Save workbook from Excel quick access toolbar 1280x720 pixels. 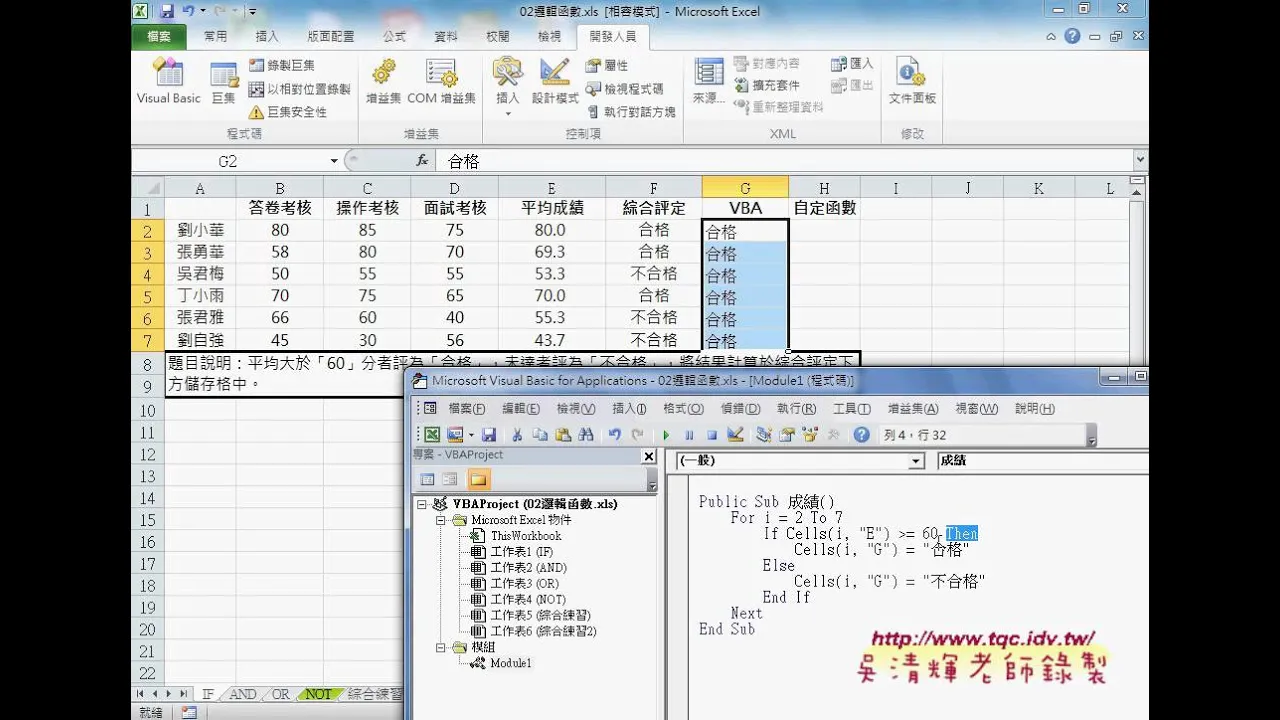pyautogui.click(x=165, y=11)
